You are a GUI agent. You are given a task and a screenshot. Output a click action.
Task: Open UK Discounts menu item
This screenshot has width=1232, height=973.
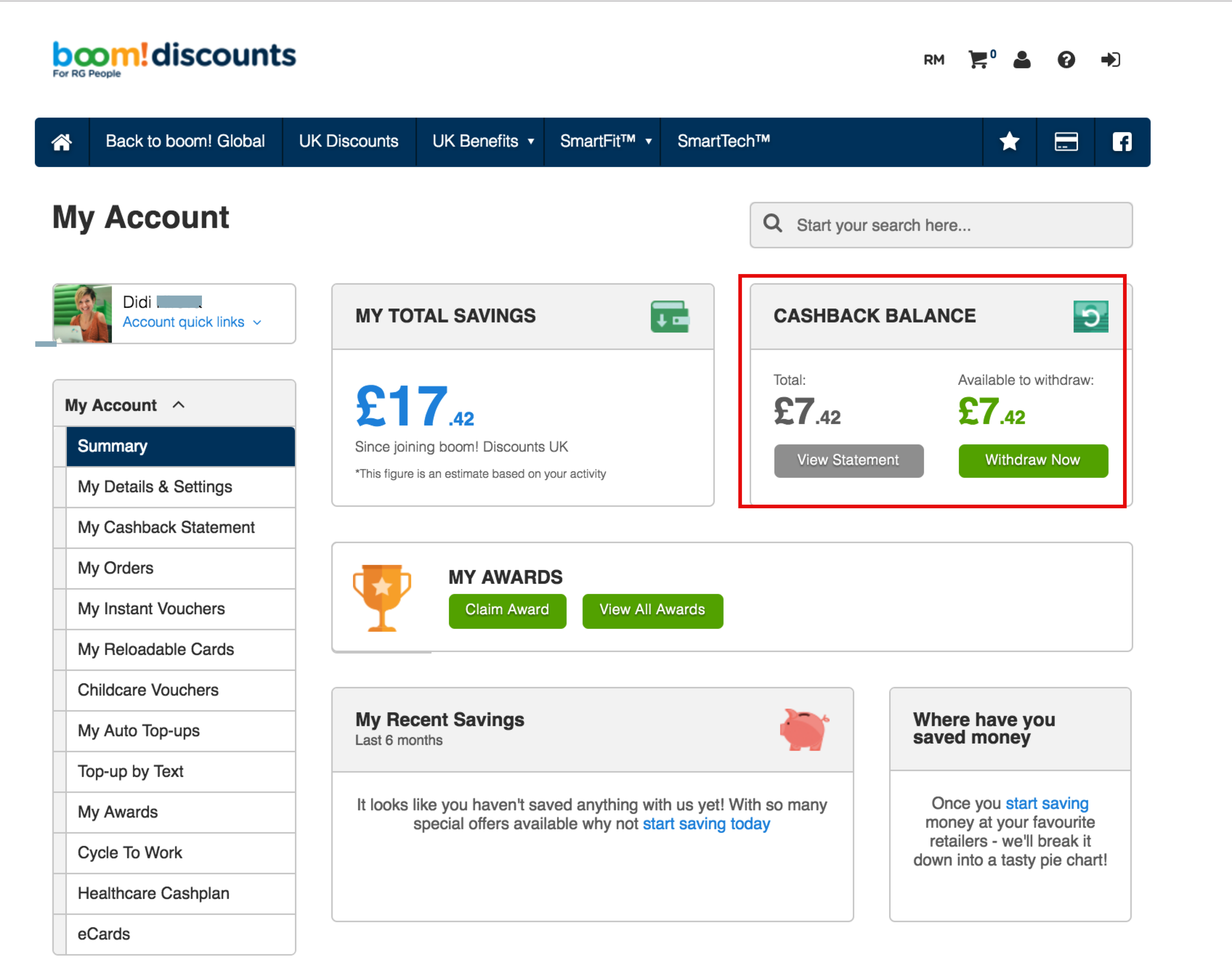point(349,141)
